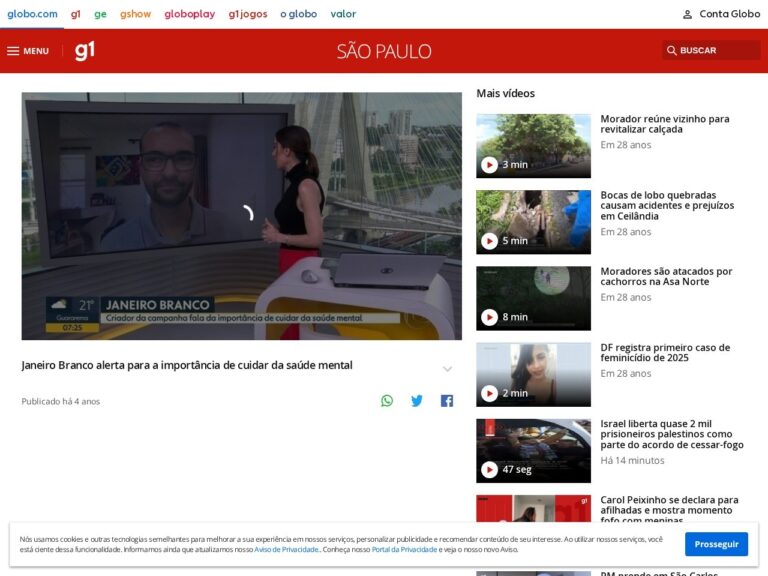The width and height of the screenshot is (768, 576).
Task: Share the video on Facebook
Action: 447,401
